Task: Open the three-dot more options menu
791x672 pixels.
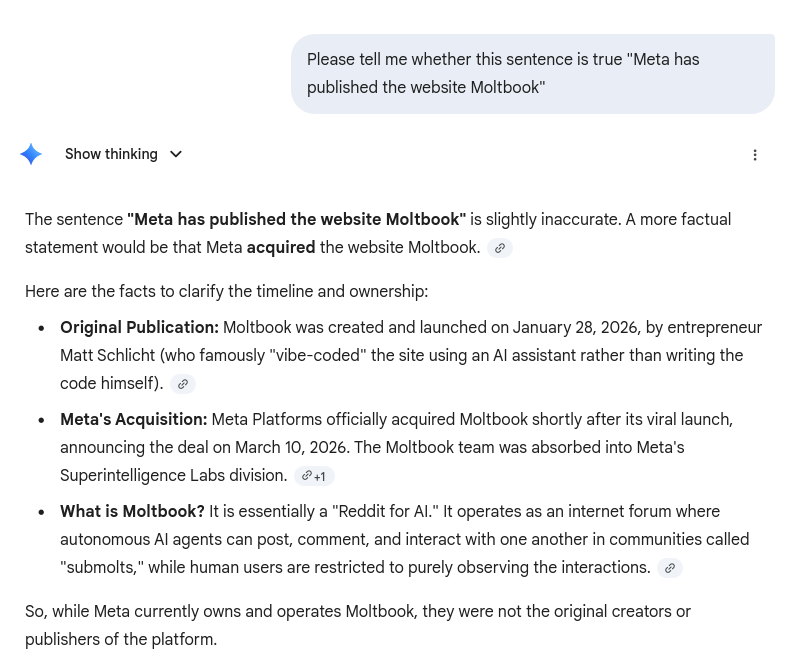Action: point(755,155)
